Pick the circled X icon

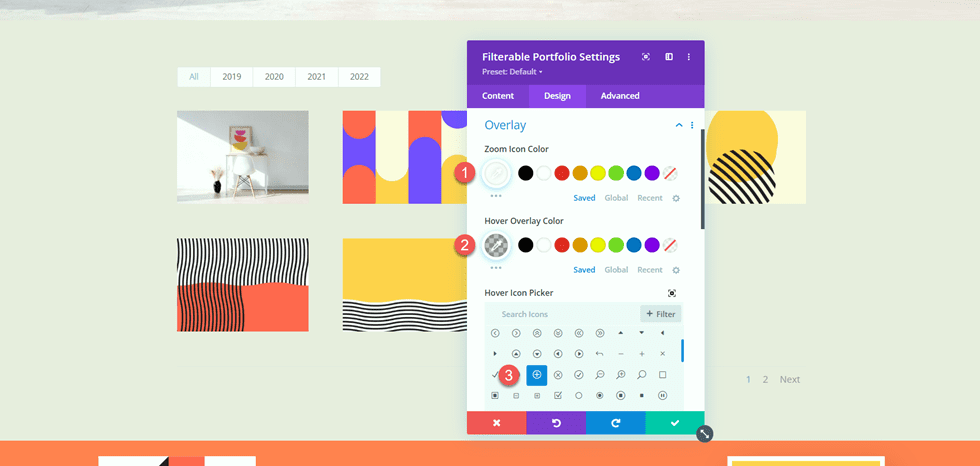558,375
